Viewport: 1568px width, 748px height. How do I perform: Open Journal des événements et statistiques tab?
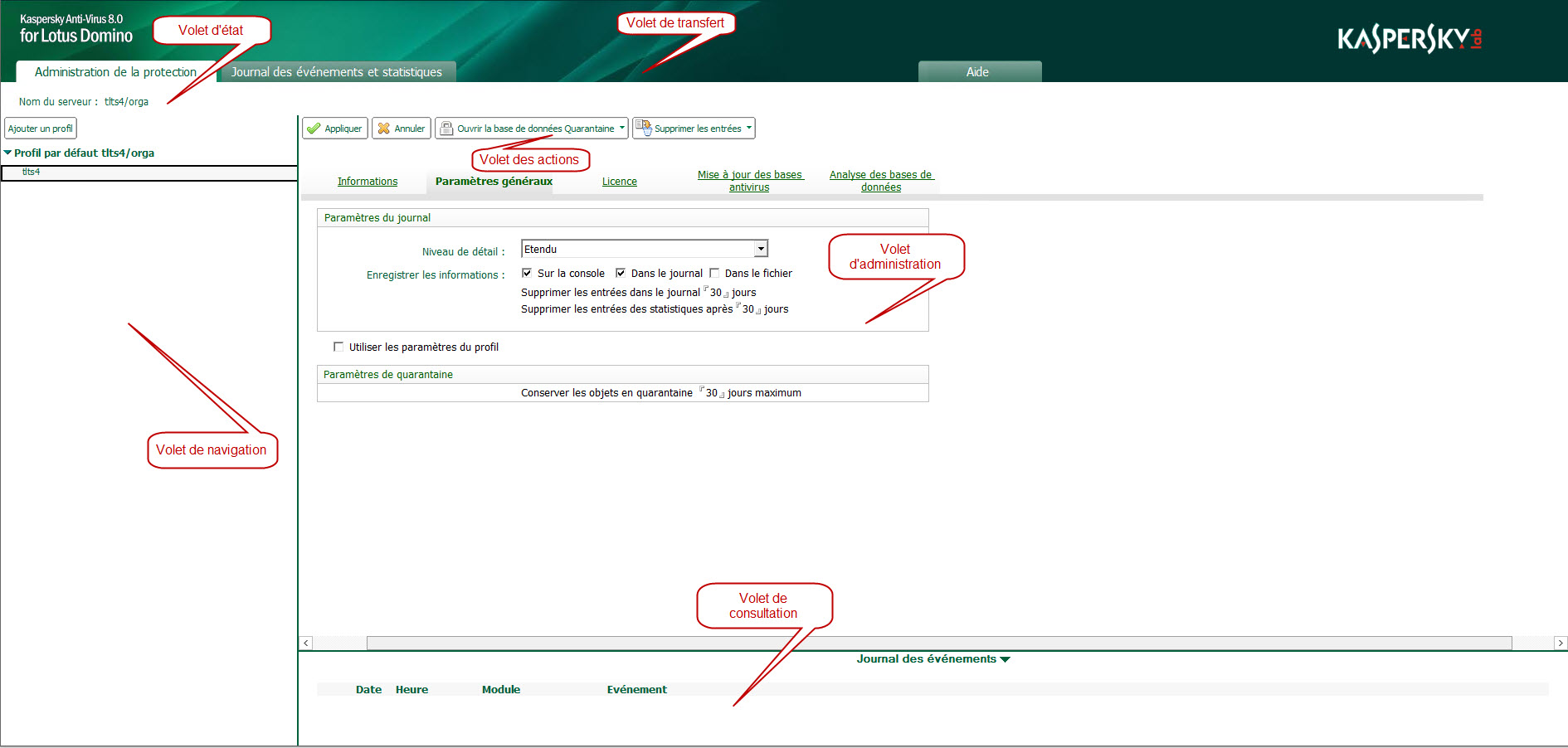pyautogui.click(x=336, y=72)
